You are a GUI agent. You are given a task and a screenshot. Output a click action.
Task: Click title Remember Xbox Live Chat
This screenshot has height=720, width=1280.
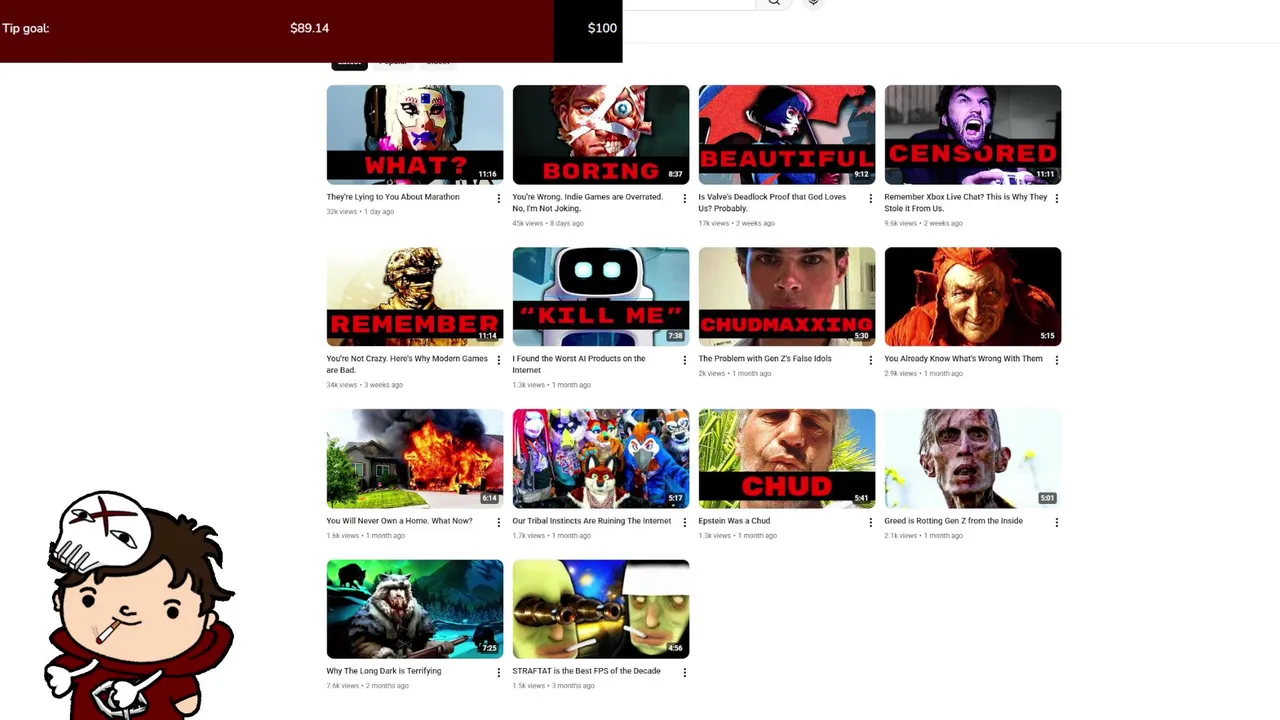tap(966, 203)
